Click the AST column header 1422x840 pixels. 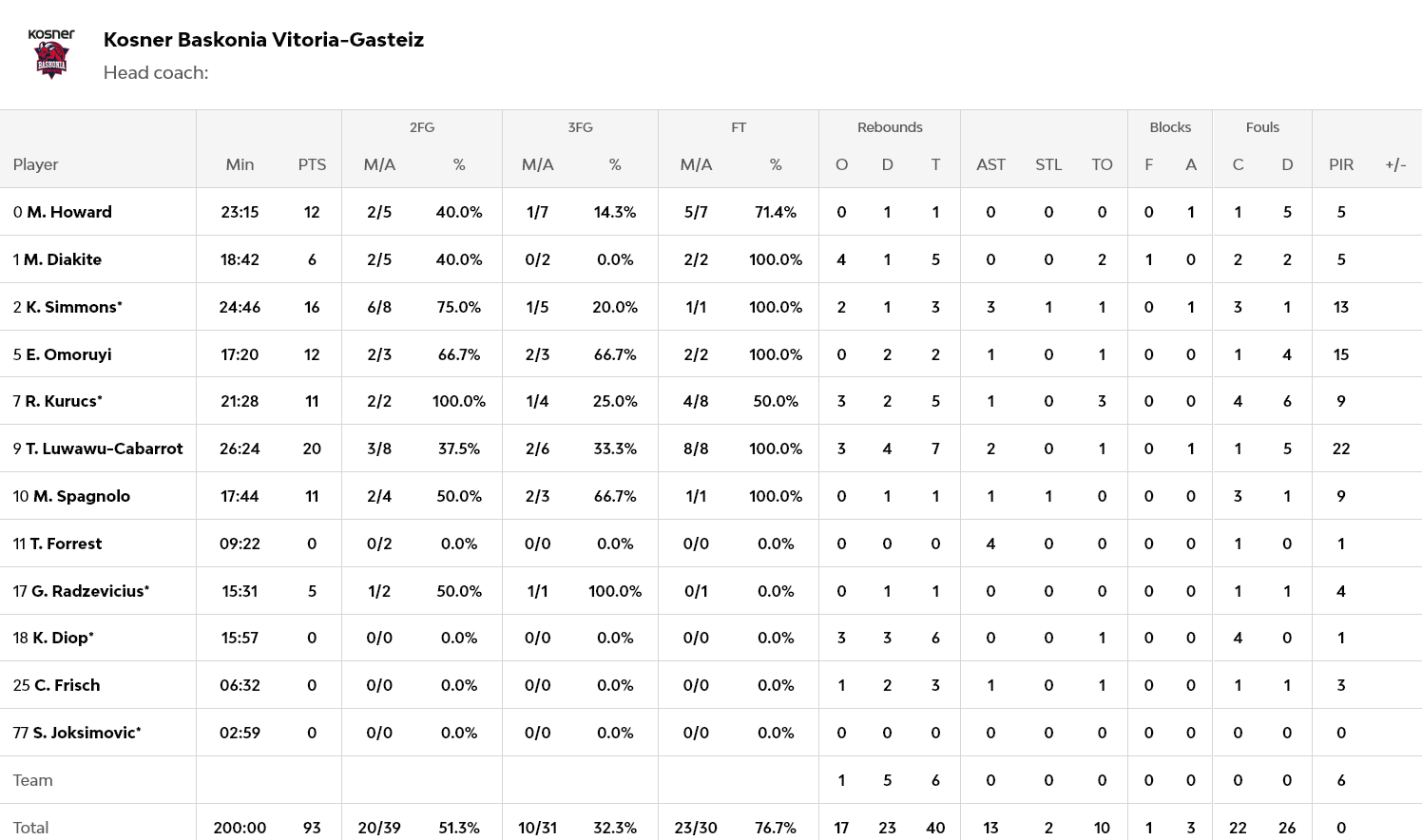tap(990, 164)
